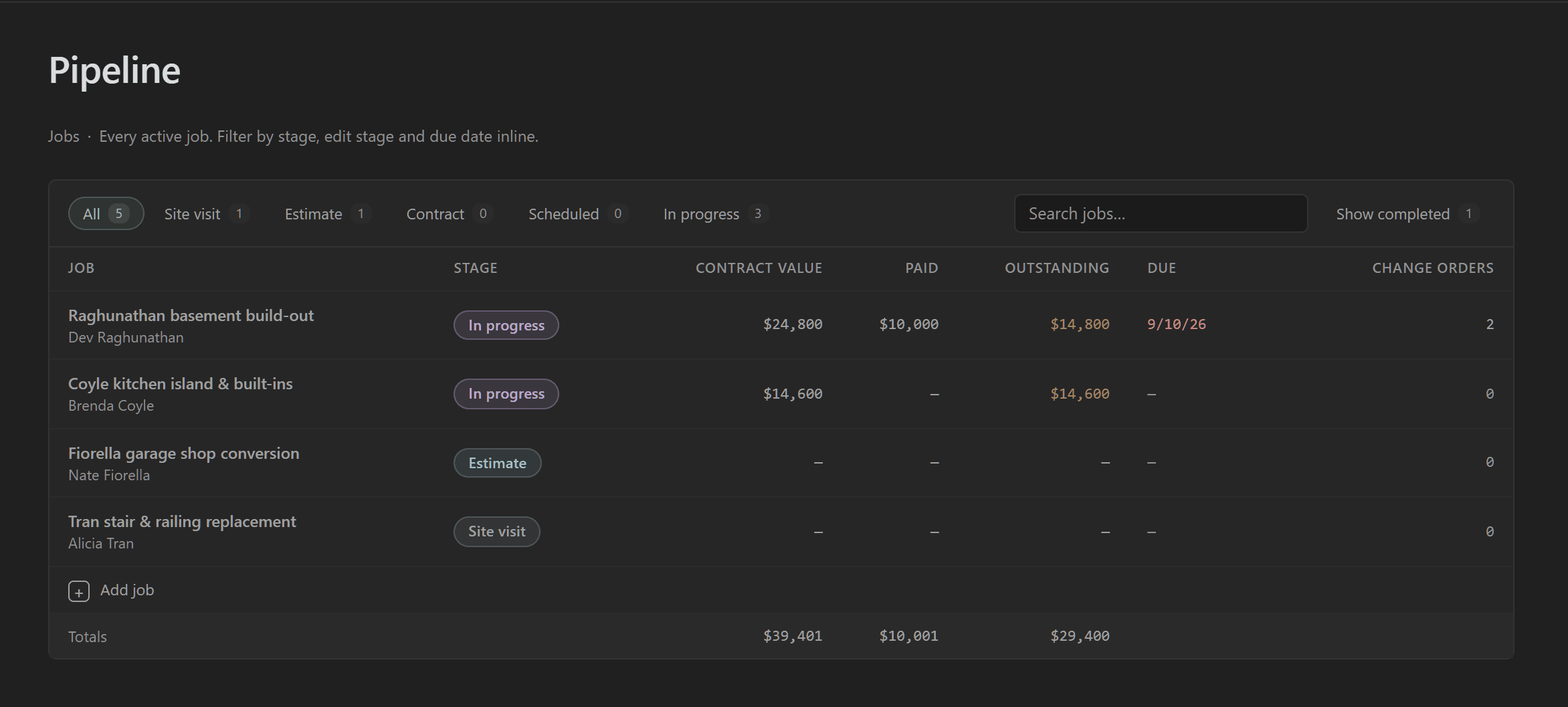Edit the 9/10/26 due date
The width and height of the screenshot is (1568, 707).
coord(1176,324)
